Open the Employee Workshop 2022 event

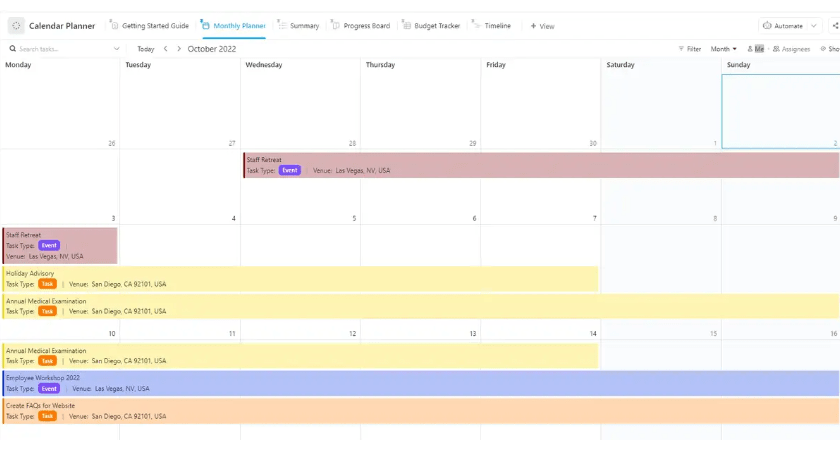421,383
